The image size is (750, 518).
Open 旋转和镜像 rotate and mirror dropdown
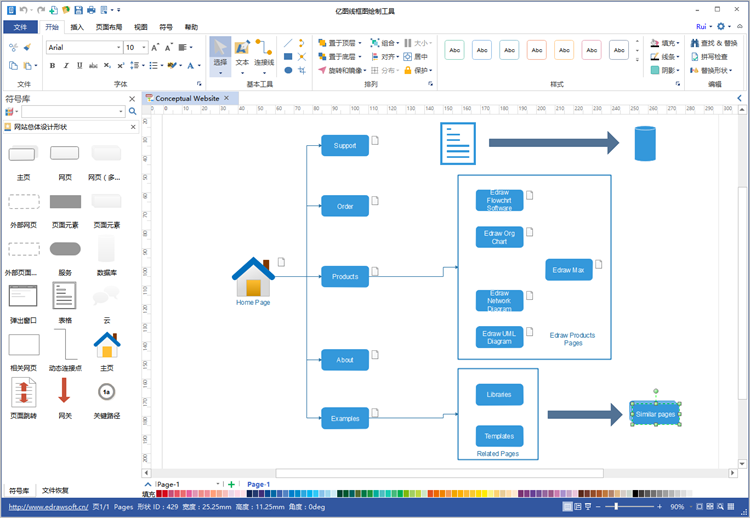342,70
